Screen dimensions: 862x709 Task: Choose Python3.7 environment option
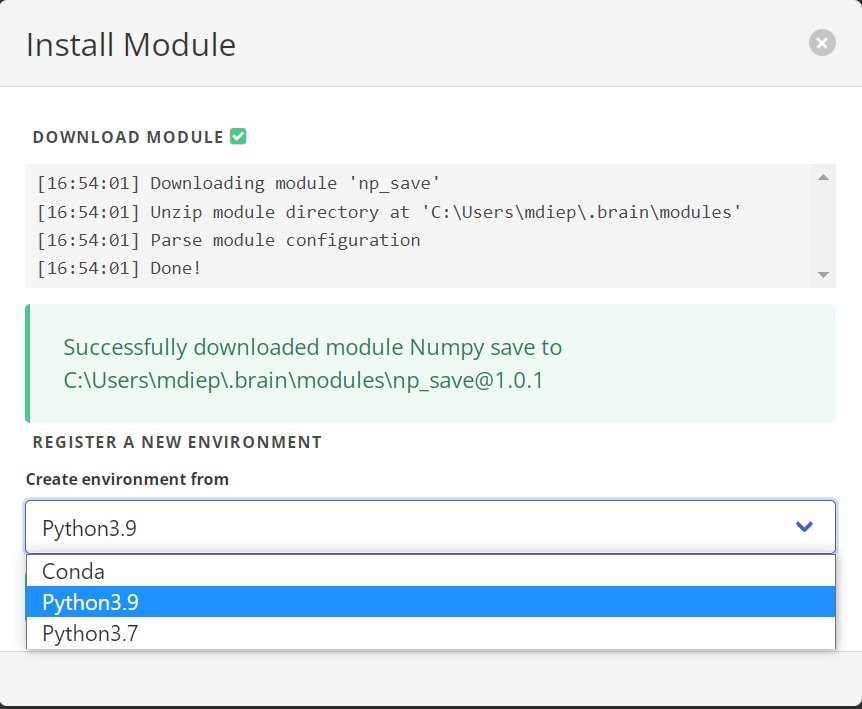[x=430, y=633]
